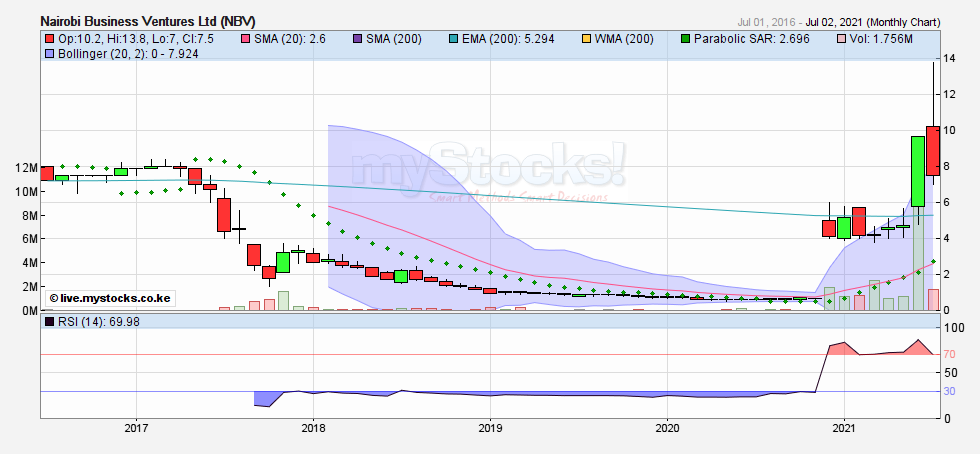
Task: Click the 12M volume axis label
Action: pyautogui.click(x=25, y=168)
